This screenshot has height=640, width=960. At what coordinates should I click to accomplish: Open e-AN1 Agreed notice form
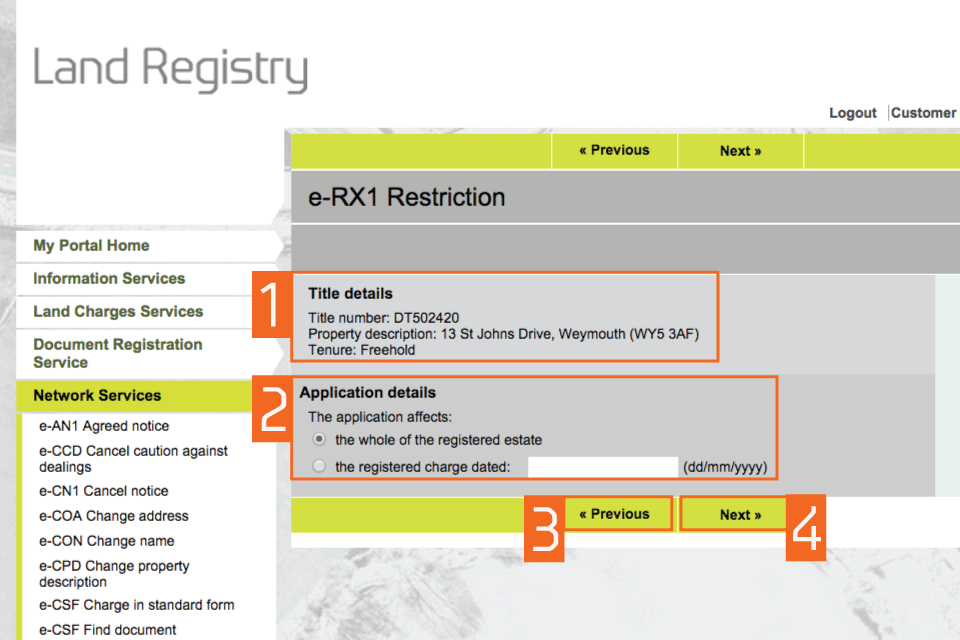[104, 426]
